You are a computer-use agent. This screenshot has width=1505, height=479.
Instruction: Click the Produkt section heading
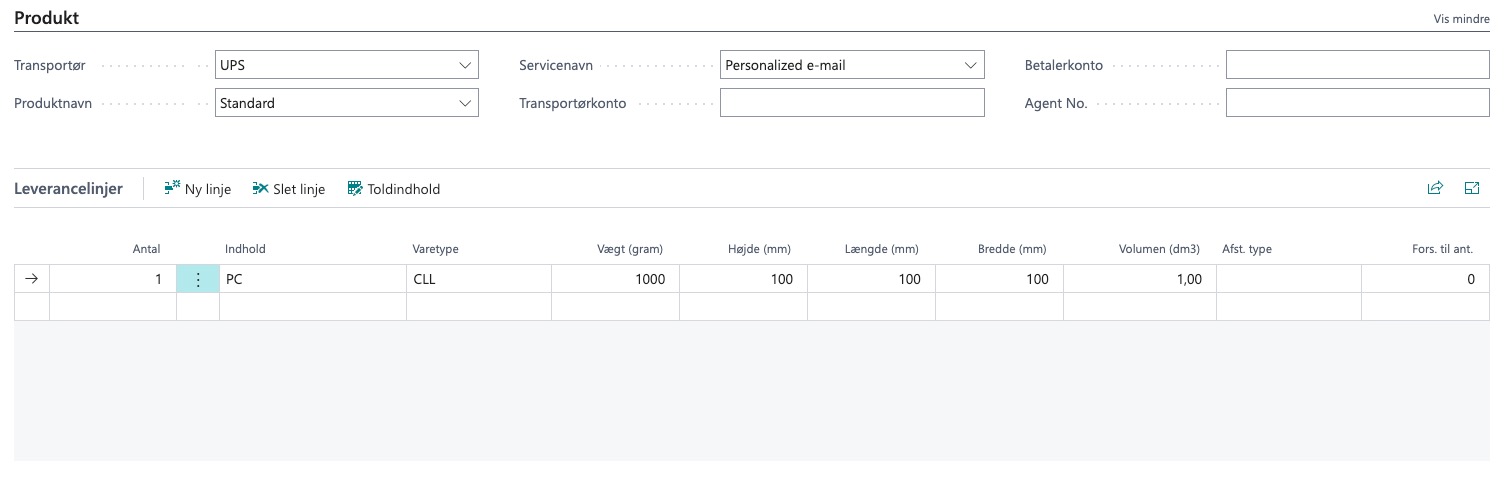(x=46, y=18)
